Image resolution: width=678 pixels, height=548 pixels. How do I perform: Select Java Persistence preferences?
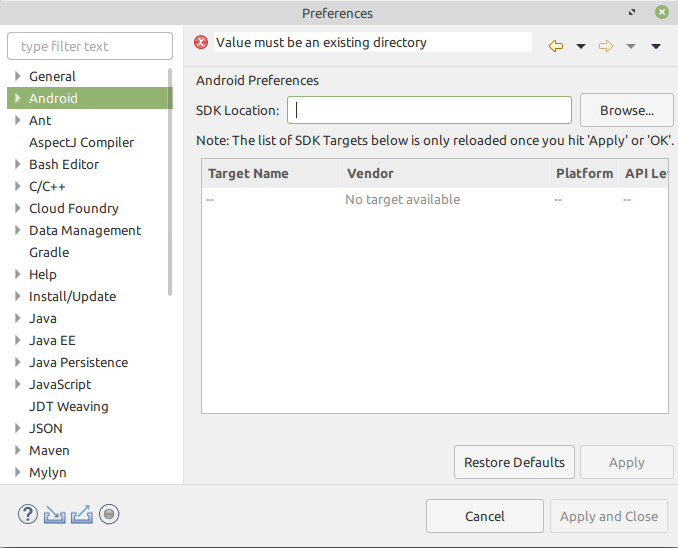click(79, 362)
